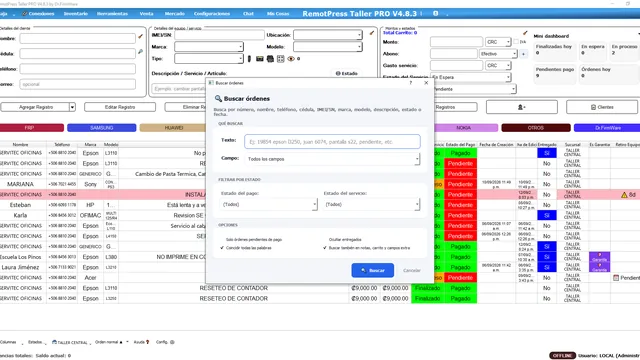
Task: Click the help question mark in dialog title
Action: (411, 83)
